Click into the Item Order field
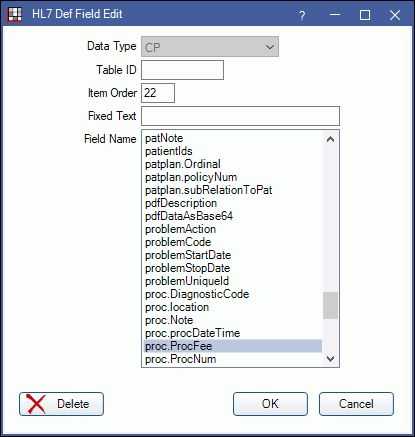 tap(158, 93)
